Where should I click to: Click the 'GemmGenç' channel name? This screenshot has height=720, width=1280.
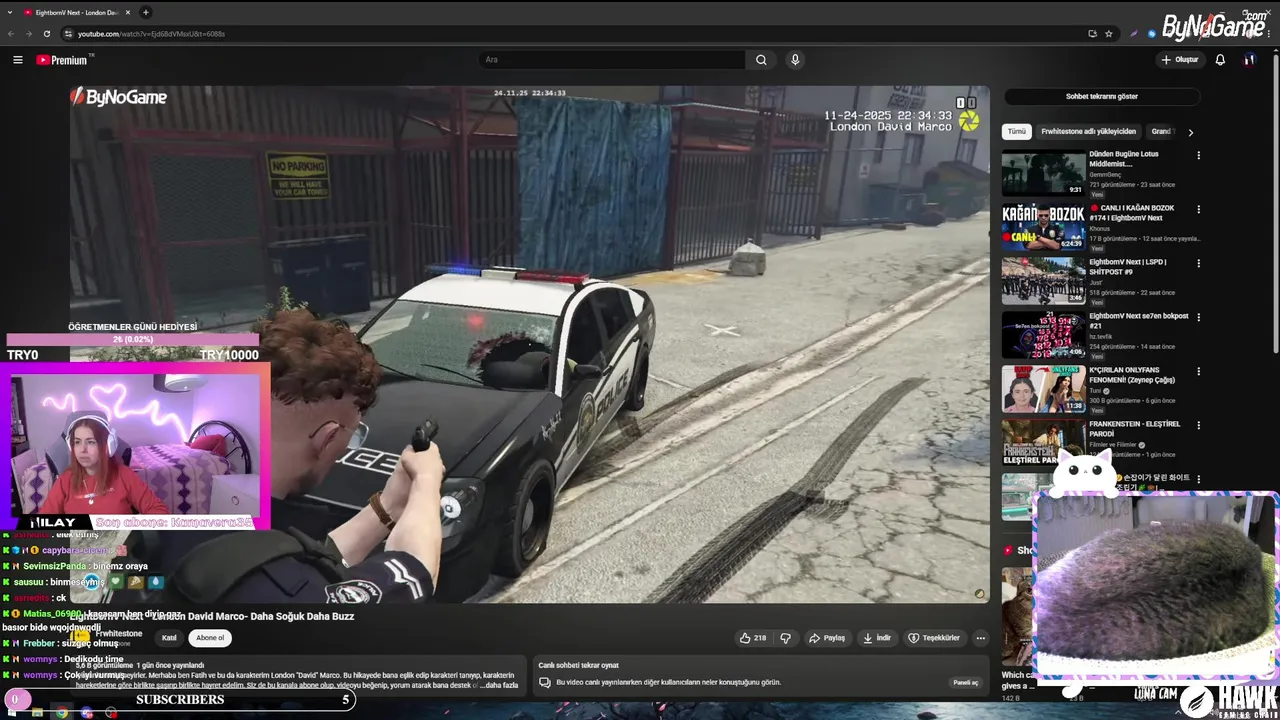pos(1106,174)
